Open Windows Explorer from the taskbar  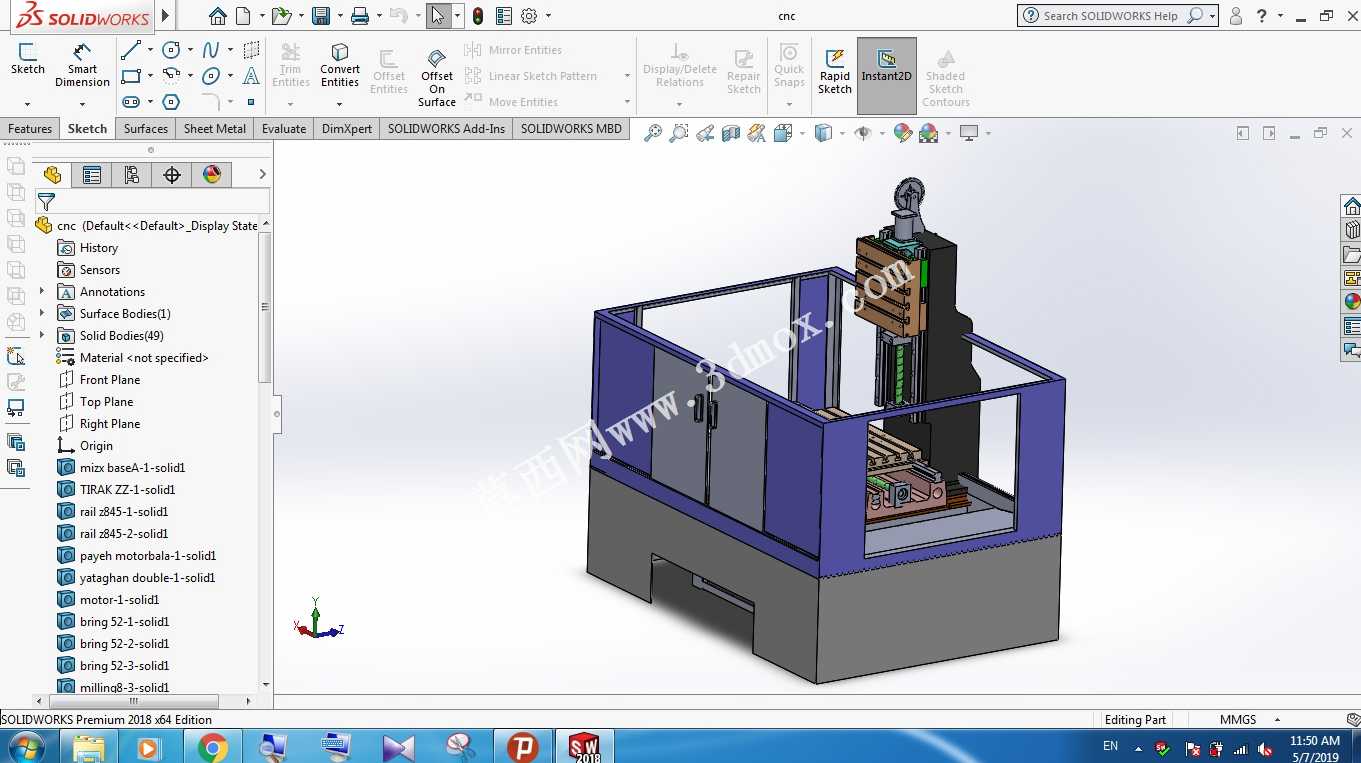coord(89,747)
